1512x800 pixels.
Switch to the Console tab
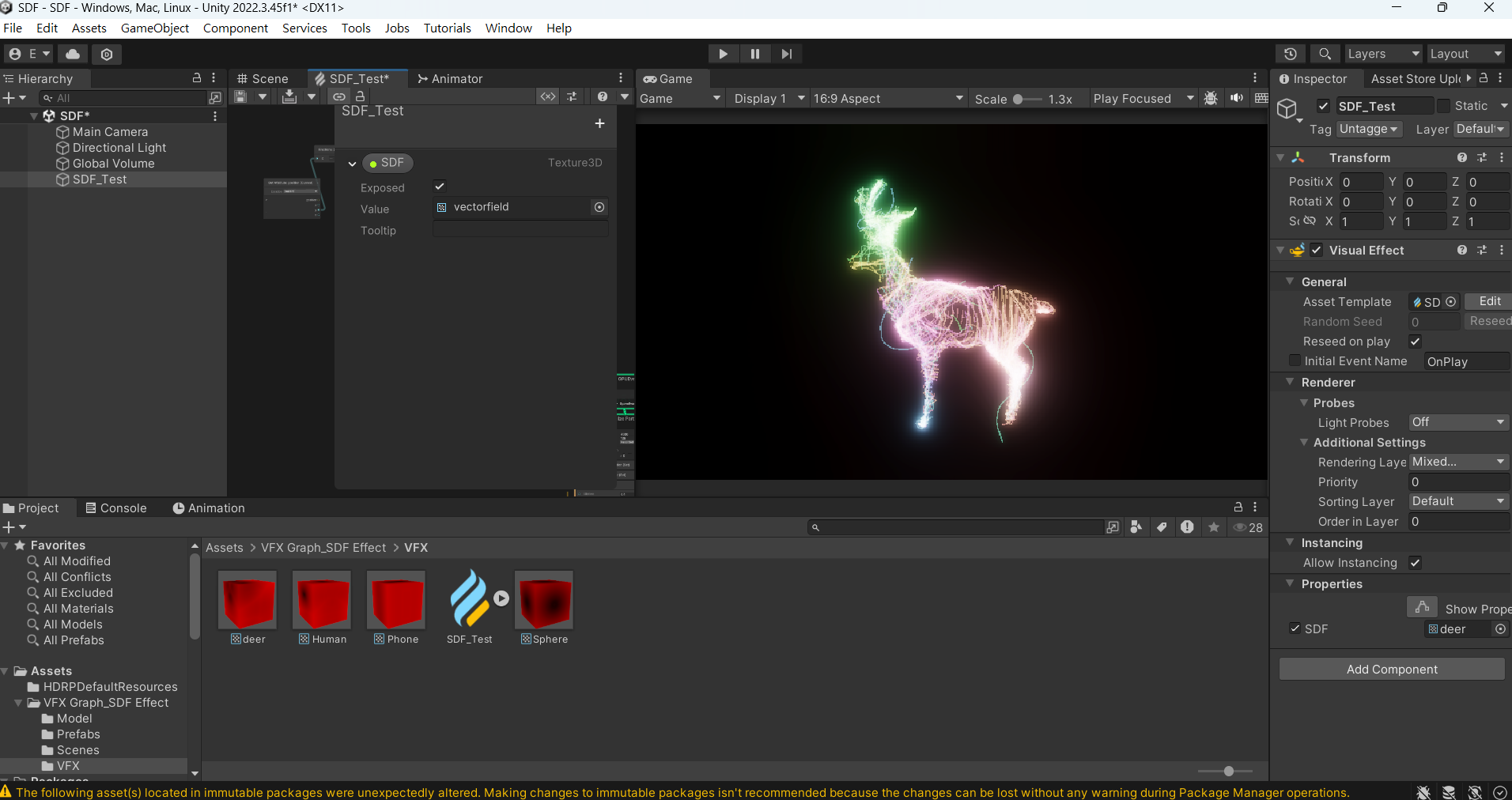117,508
